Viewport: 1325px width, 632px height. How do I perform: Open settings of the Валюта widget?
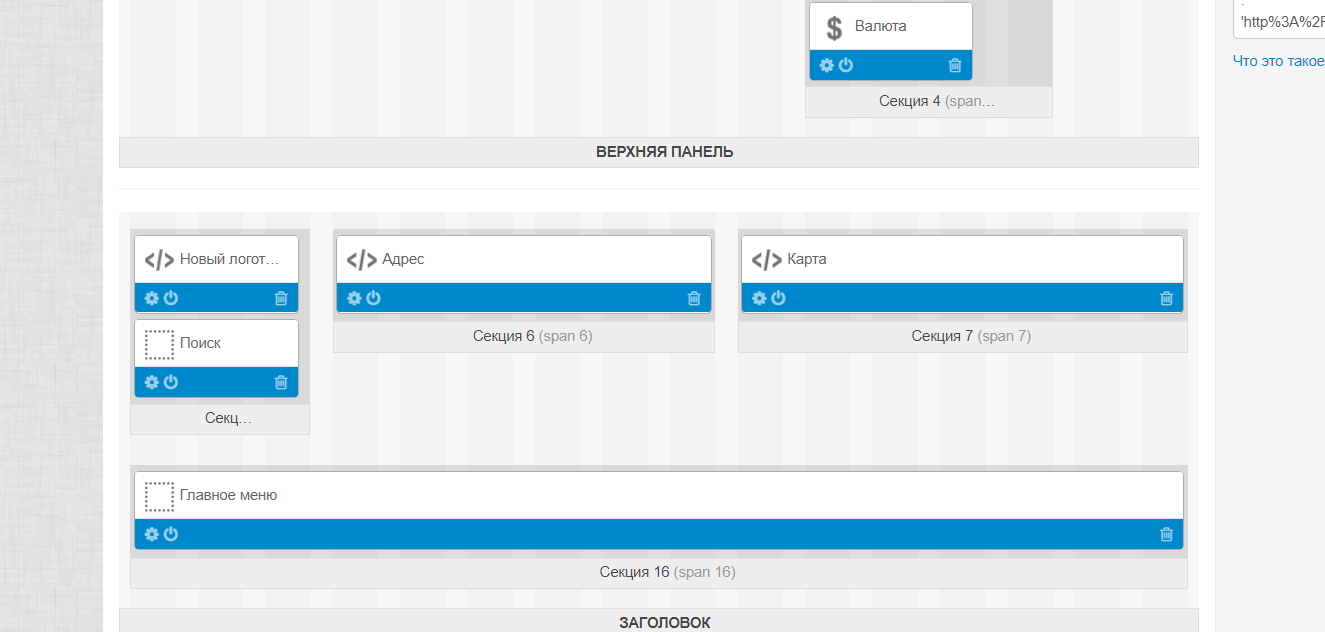[x=825, y=64]
